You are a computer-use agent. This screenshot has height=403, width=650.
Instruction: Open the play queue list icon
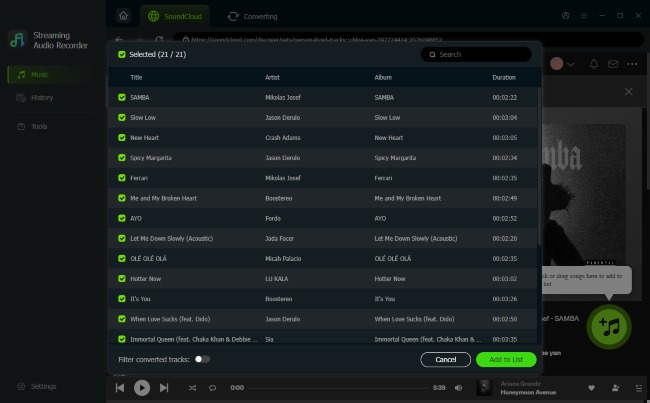638,388
